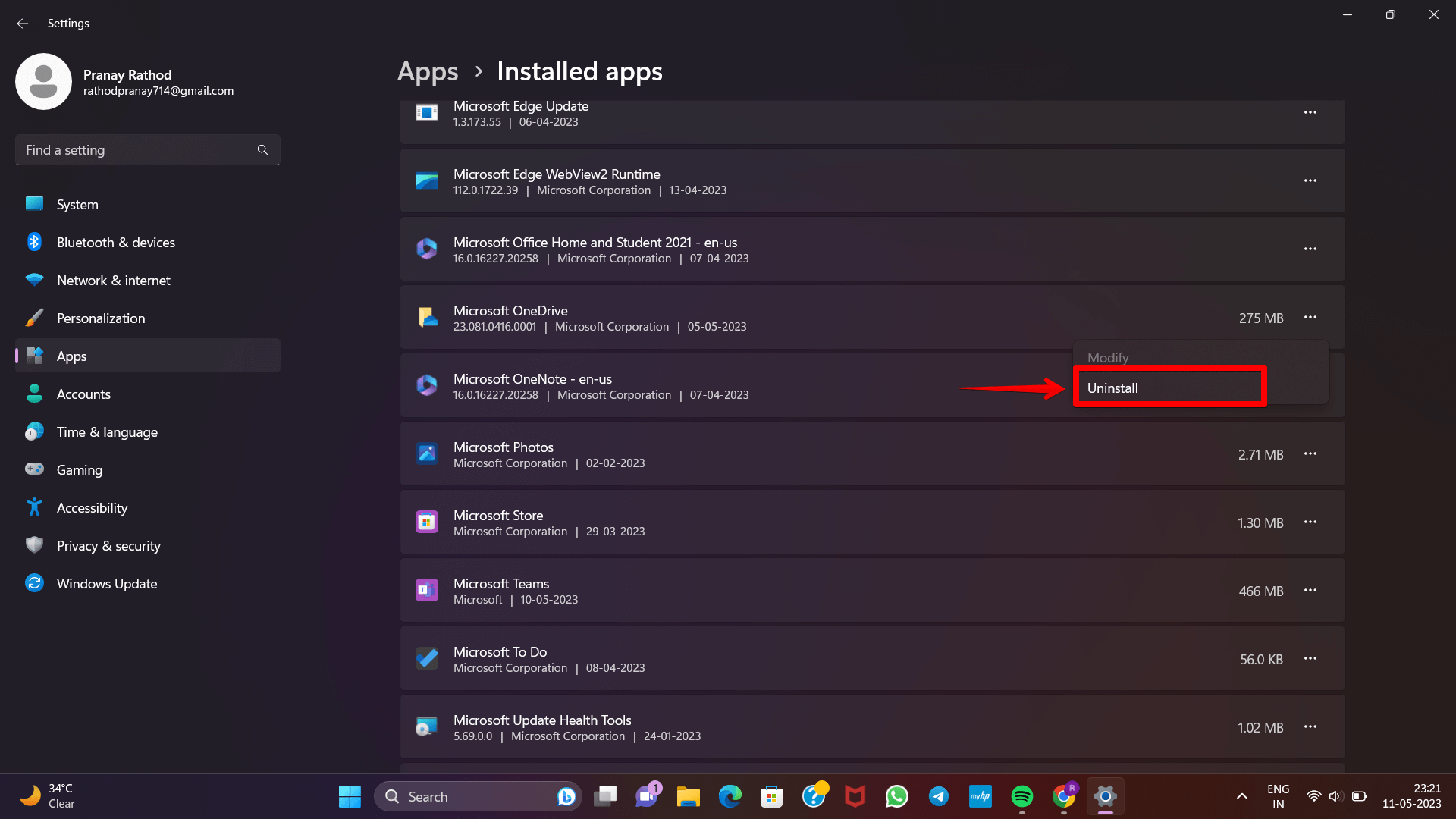The width and height of the screenshot is (1456, 819).
Task: Click the Microsoft Store app icon in list
Action: tap(427, 522)
